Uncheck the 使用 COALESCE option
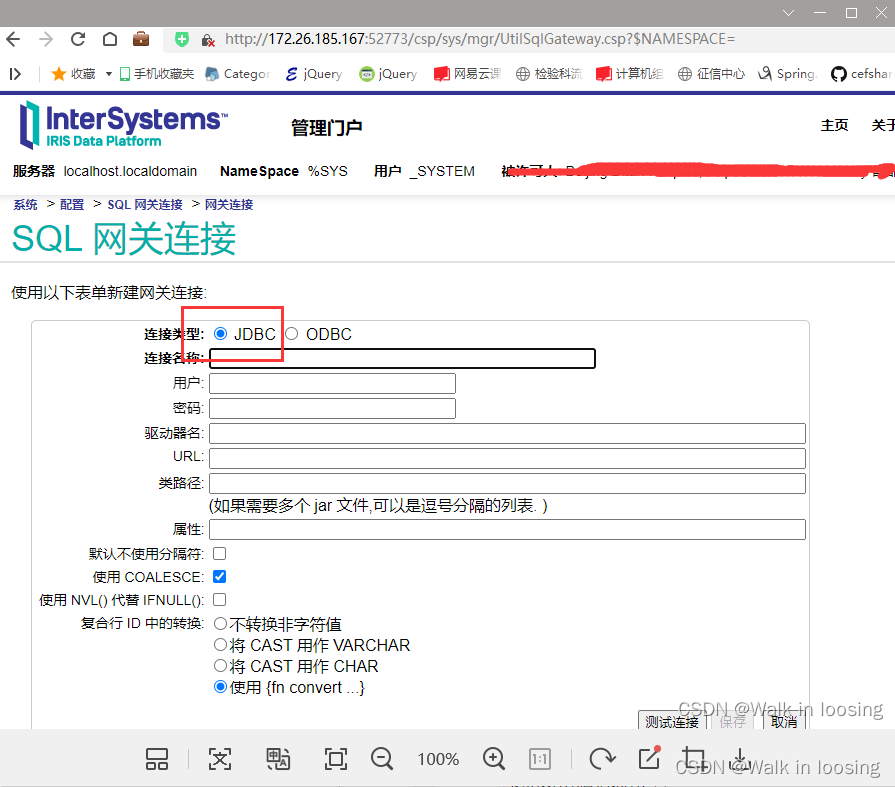Screen dimensions: 895x787 click(x=218, y=576)
